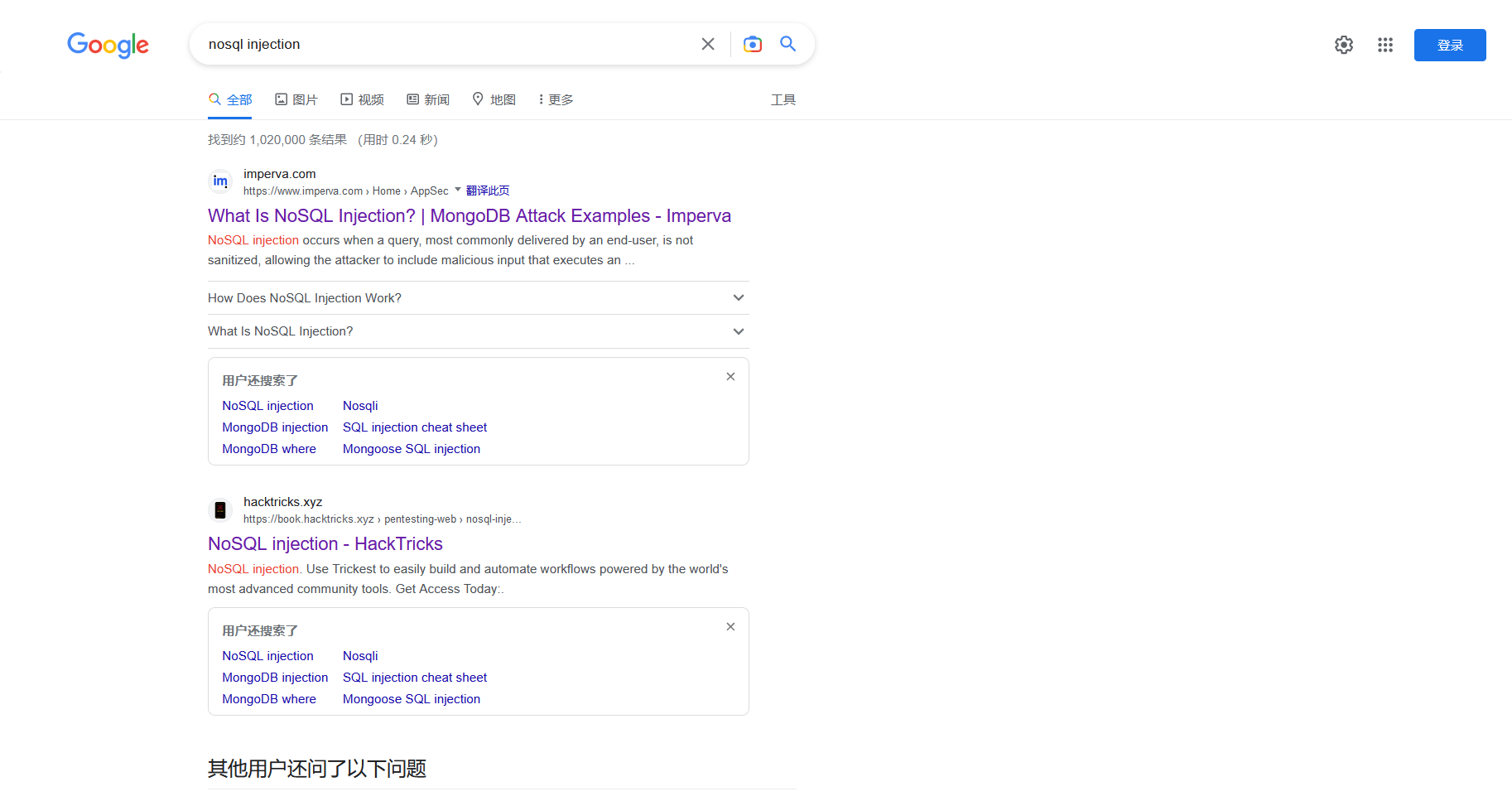Open the settings gear
This screenshot has width=1512, height=801.
1344,45
